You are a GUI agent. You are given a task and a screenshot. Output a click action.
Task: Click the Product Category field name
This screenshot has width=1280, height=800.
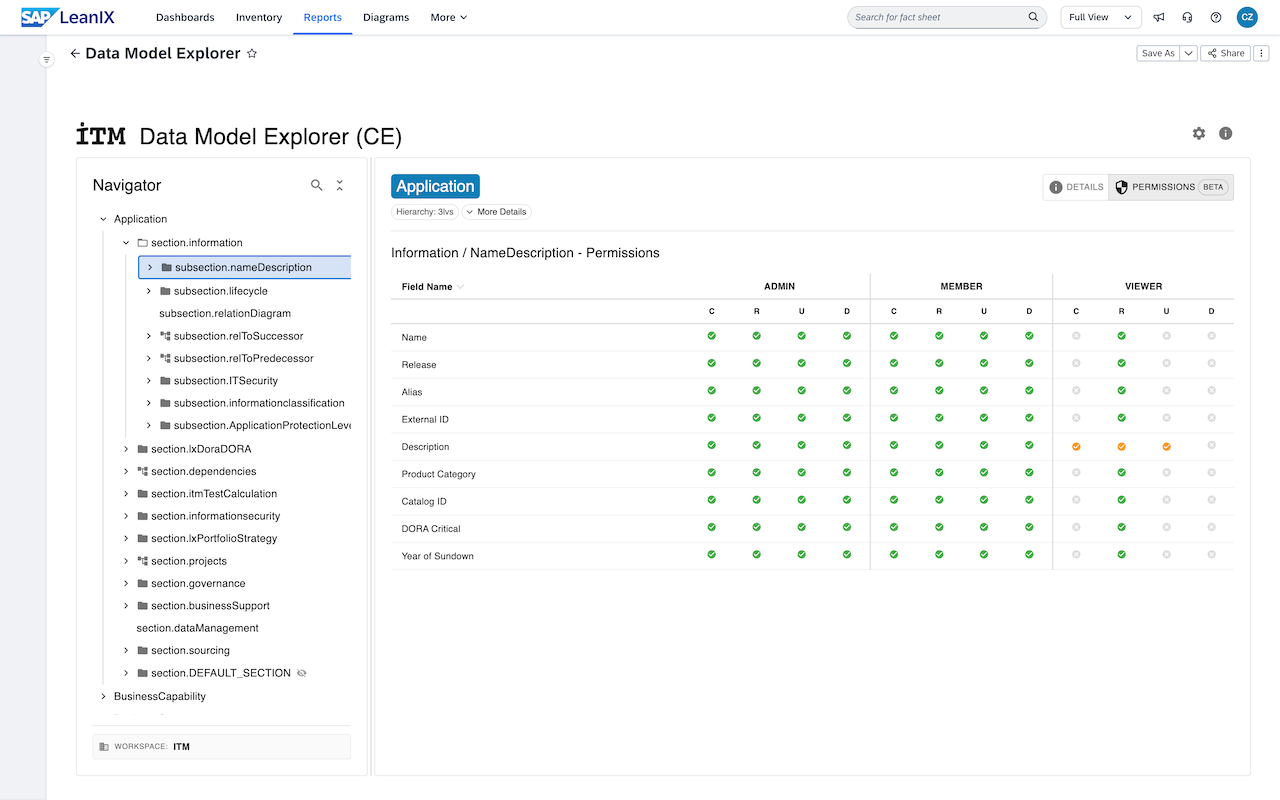(438, 474)
